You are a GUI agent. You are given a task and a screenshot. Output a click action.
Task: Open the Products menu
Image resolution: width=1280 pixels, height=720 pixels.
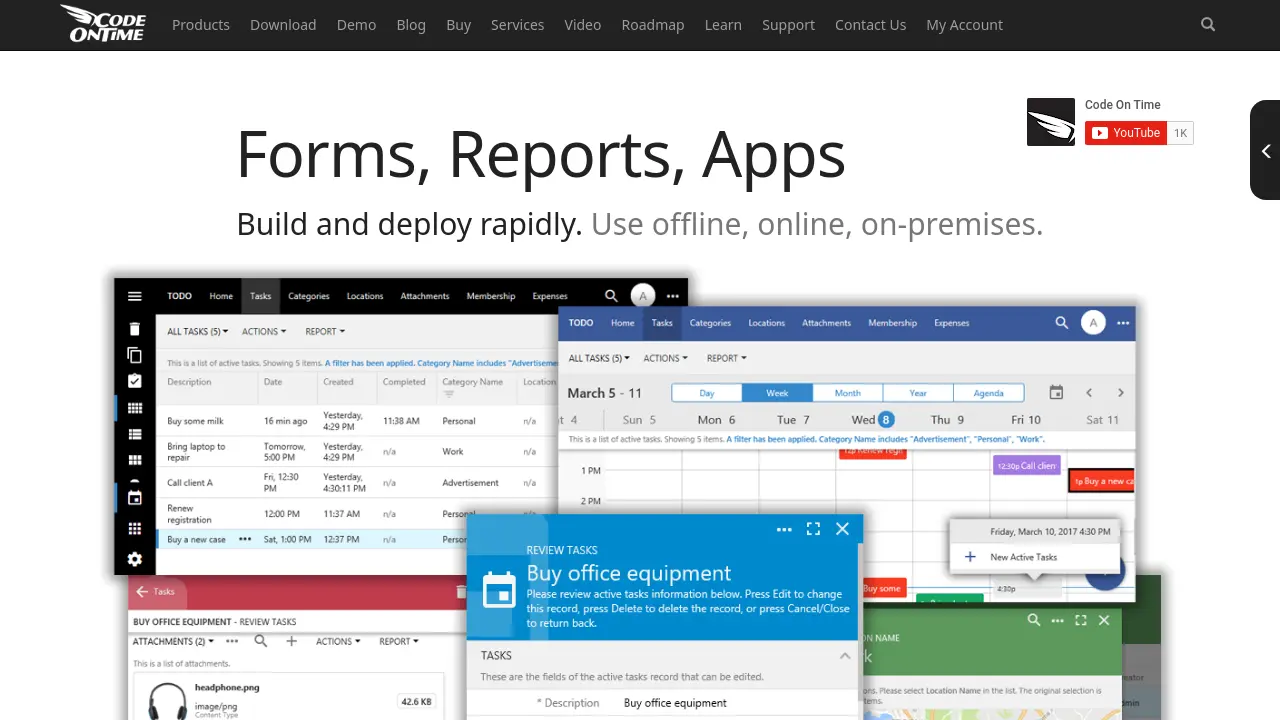[201, 25]
